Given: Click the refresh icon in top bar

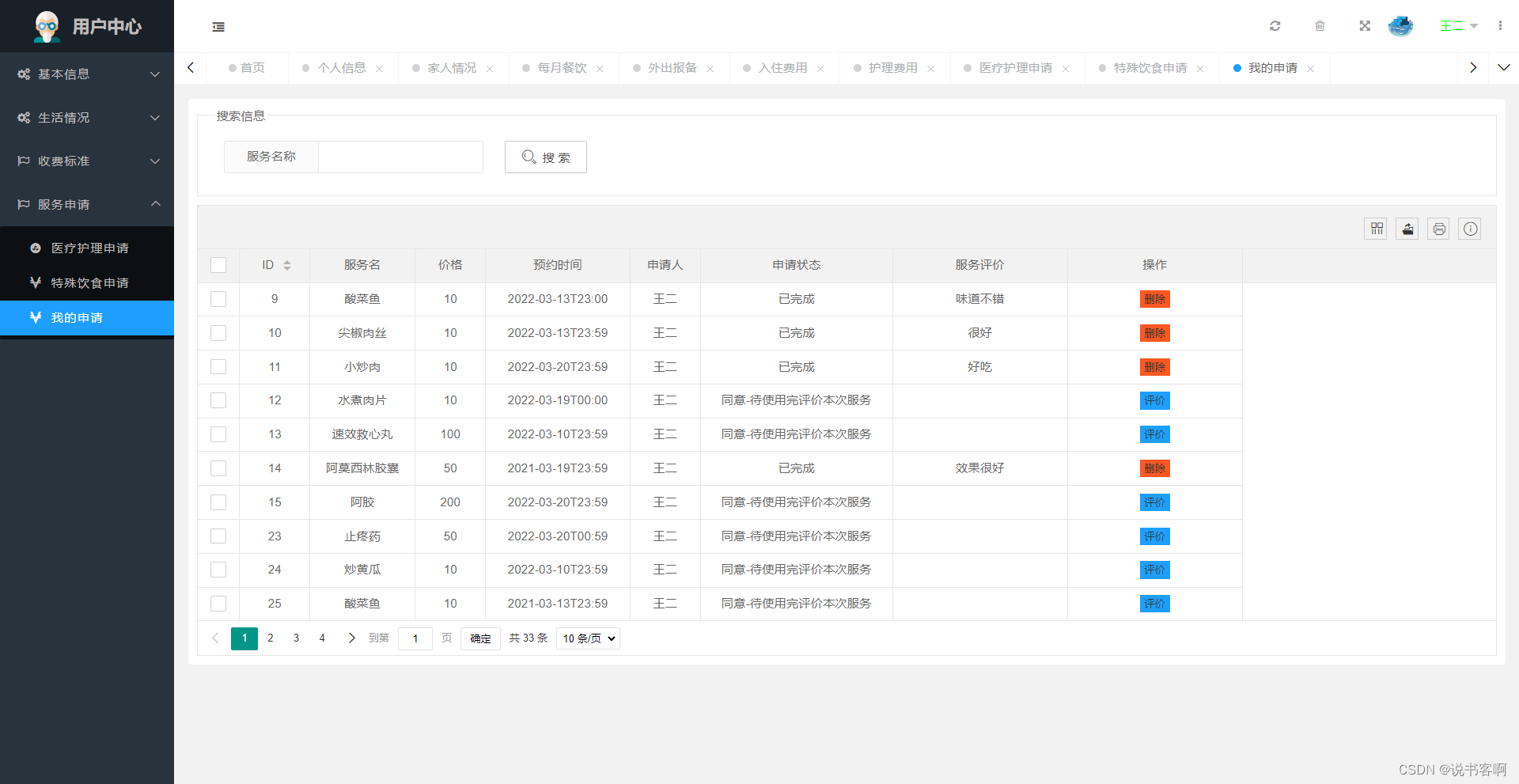Looking at the screenshot, I should 1275,26.
